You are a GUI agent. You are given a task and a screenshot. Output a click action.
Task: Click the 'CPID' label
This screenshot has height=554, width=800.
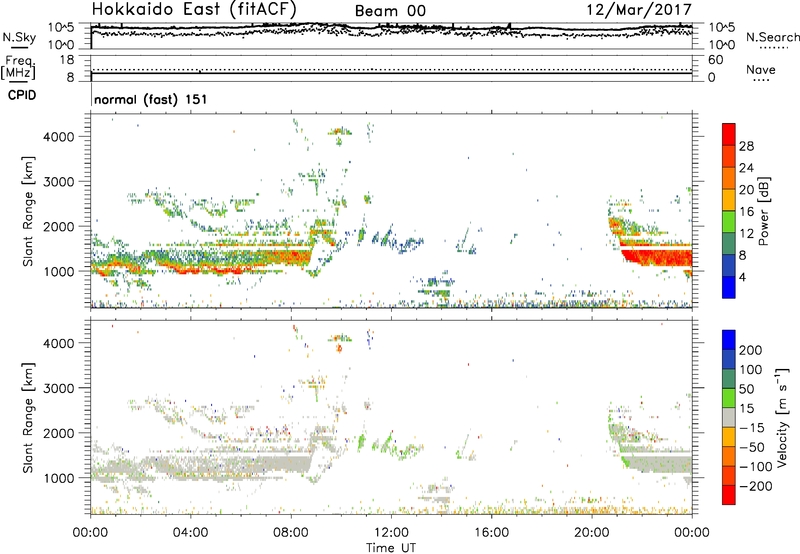point(22,95)
